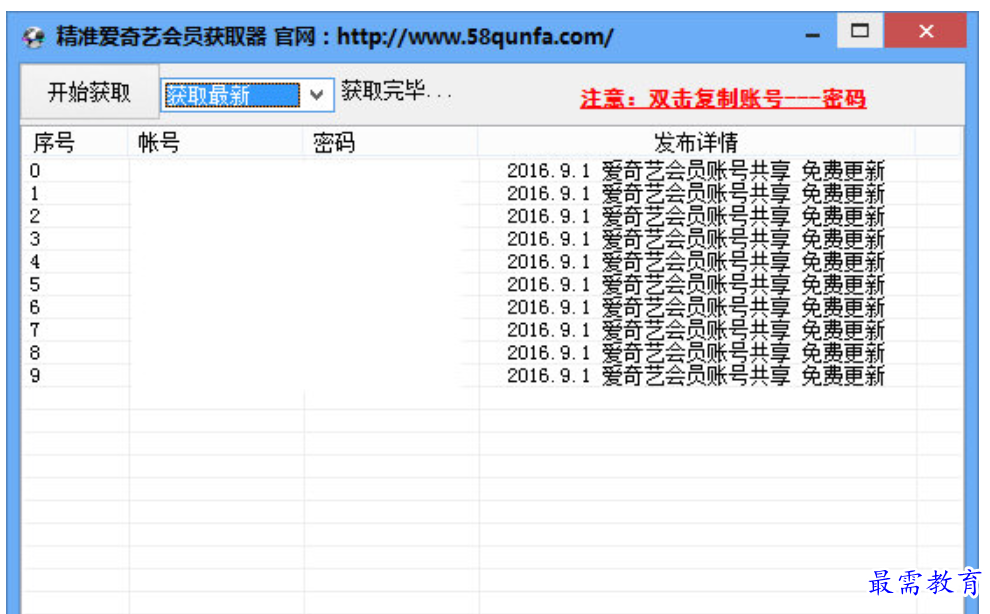Select row with serial number 7

click(492, 330)
